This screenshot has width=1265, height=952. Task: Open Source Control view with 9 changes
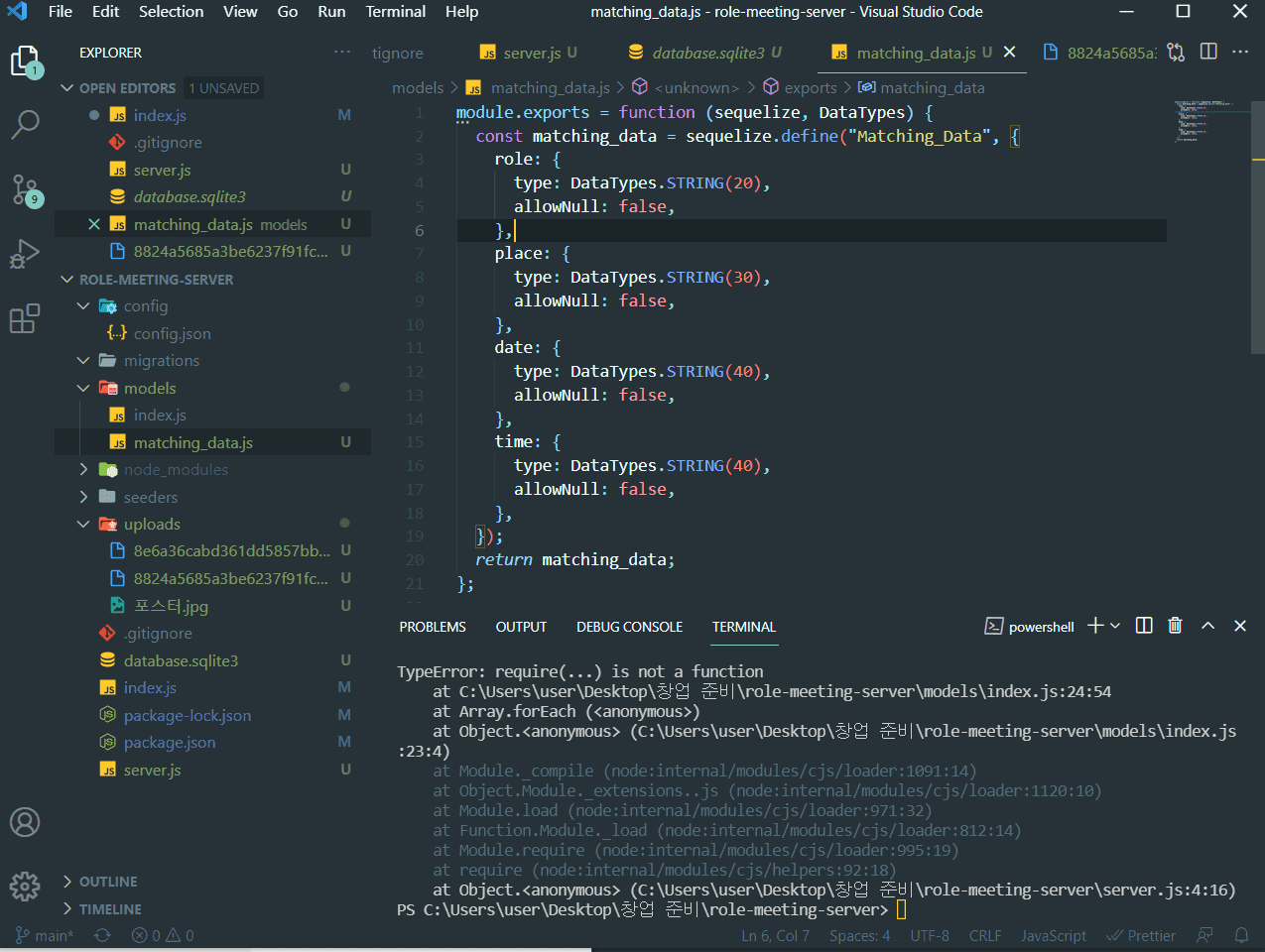[25, 188]
